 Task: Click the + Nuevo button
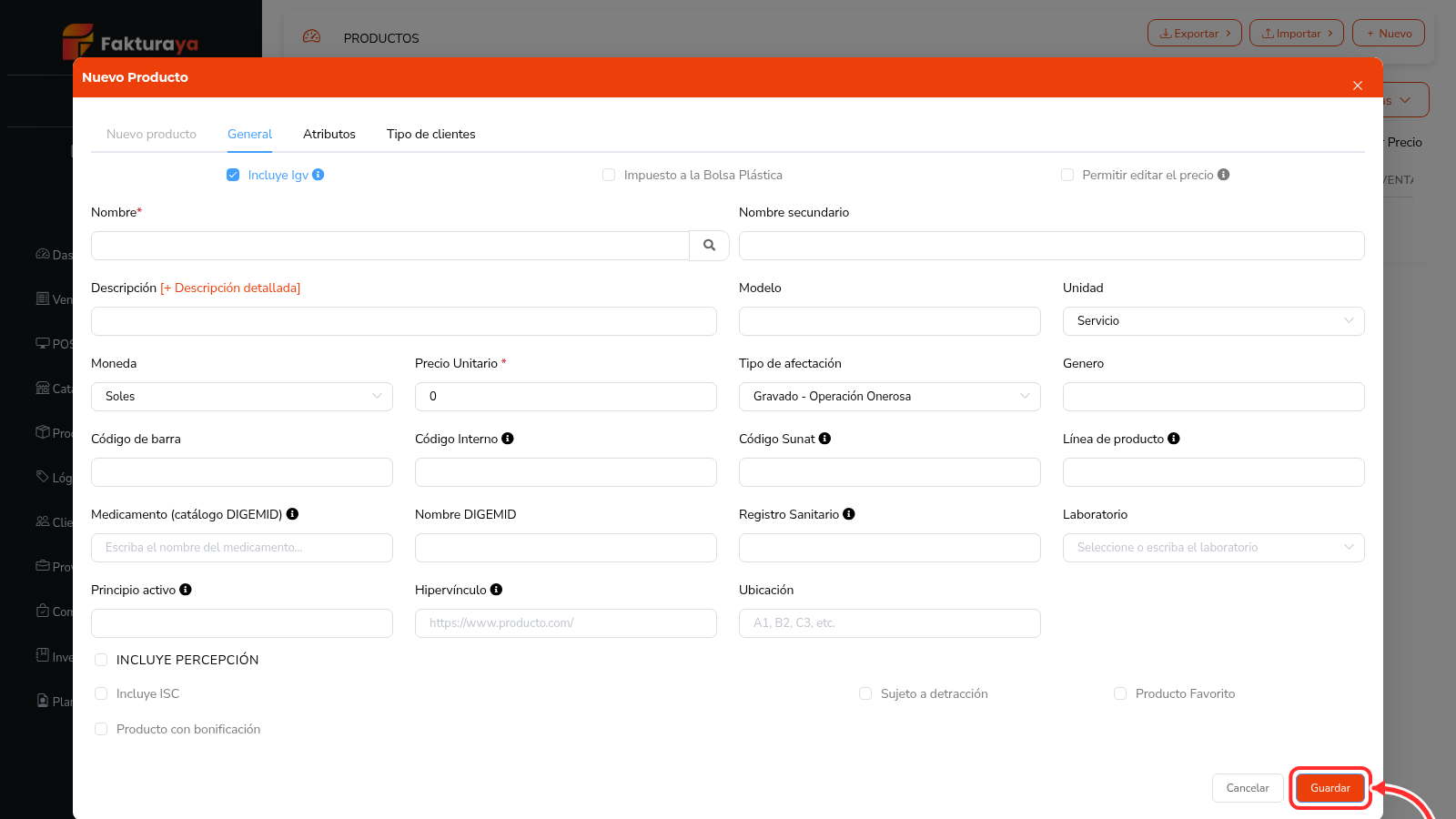coord(1389,33)
